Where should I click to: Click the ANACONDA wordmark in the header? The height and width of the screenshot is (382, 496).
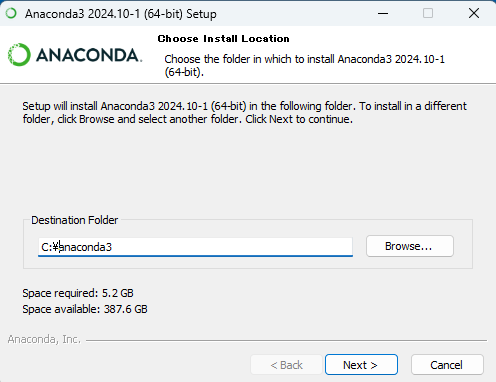[x=89, y=55]
